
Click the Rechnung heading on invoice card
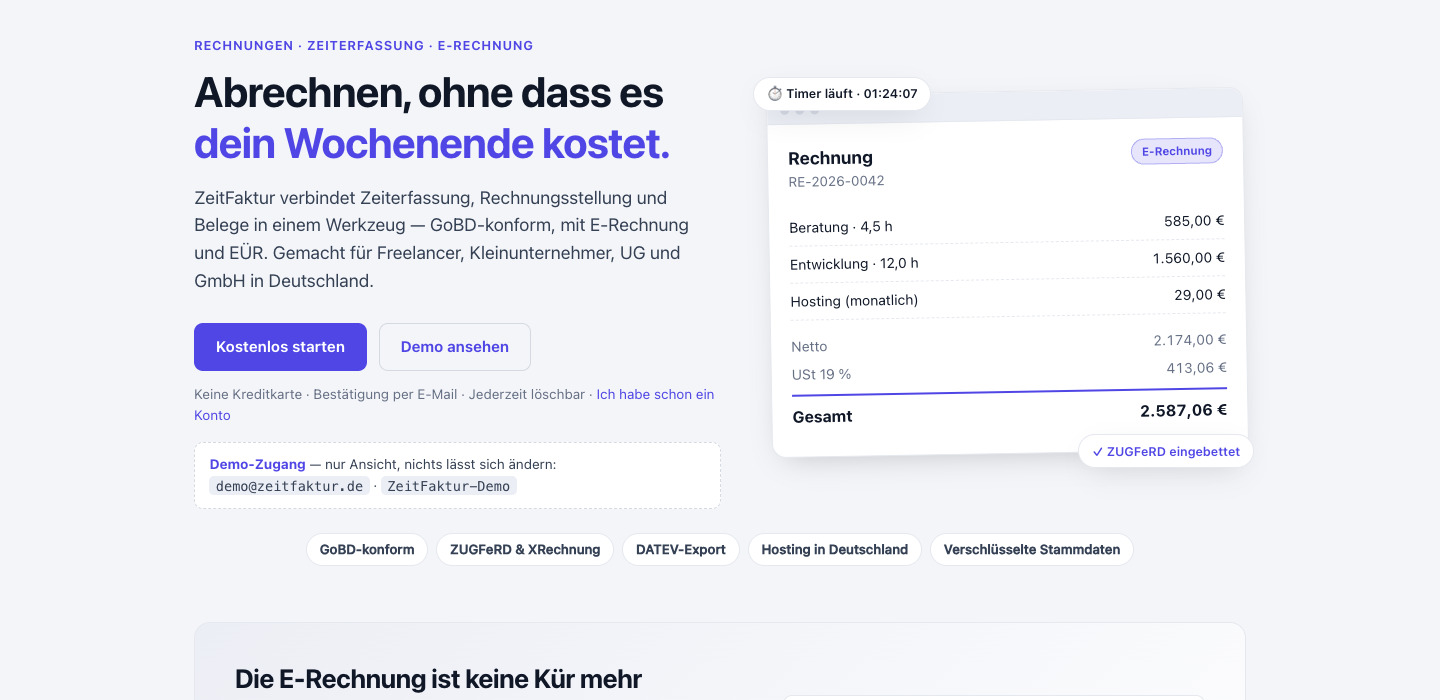click(830, 158)
